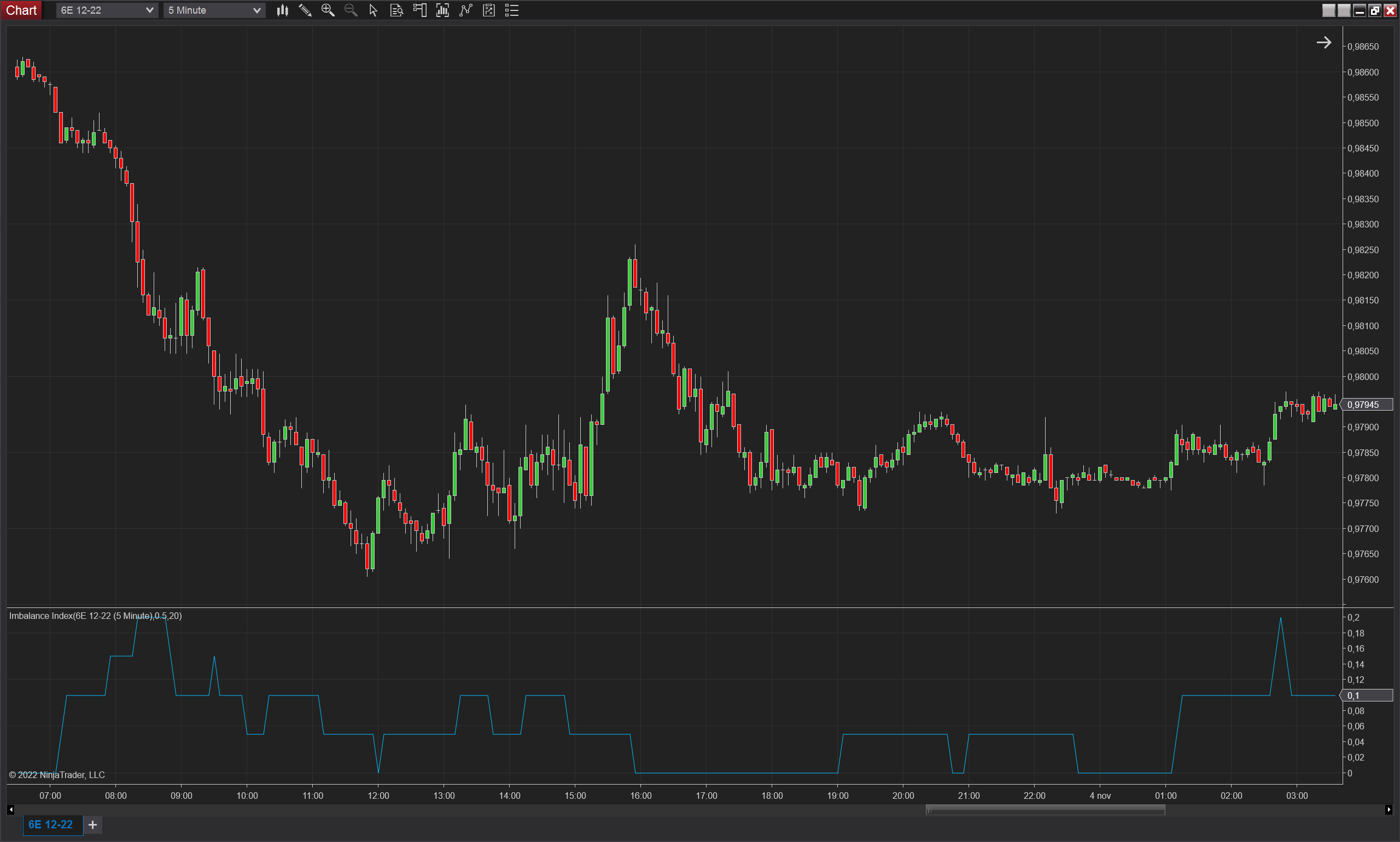Click the 20:00 time axis label
The width and height of the screenshot is (1400, 842).
(903, 796)
